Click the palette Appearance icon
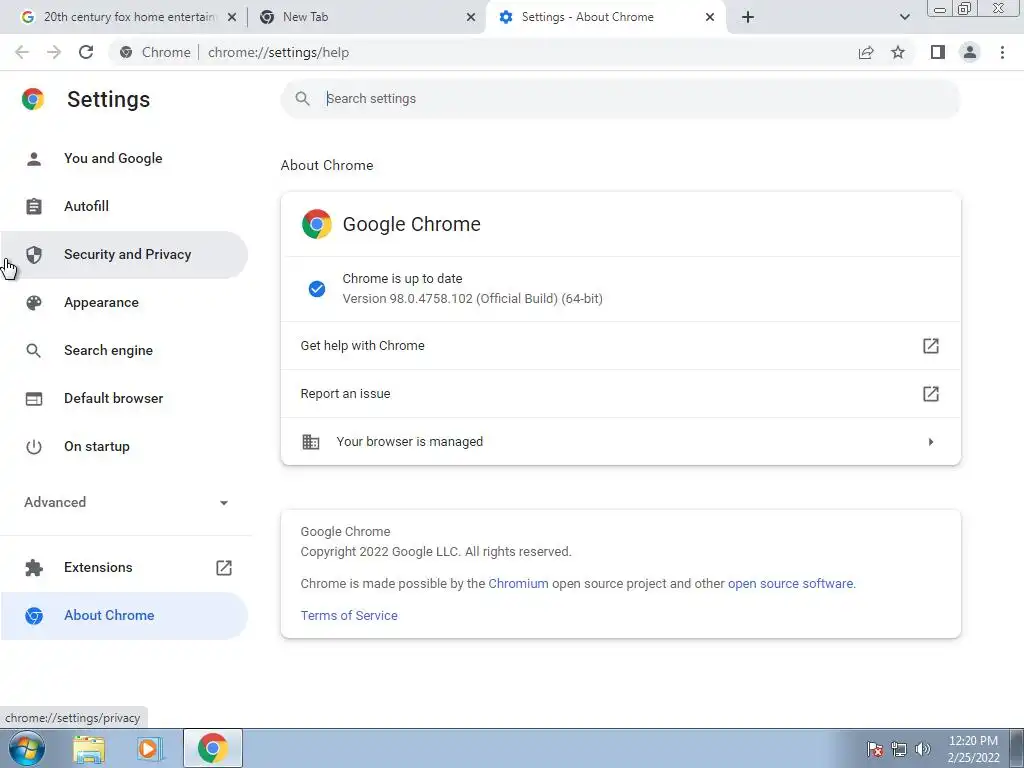 34,302
